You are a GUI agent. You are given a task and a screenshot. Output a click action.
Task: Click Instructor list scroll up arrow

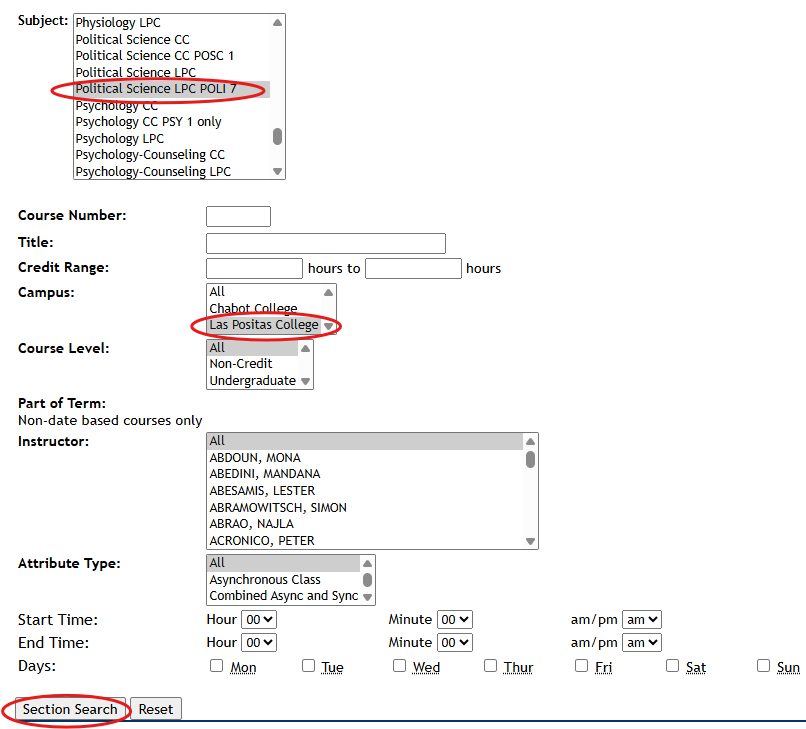530,441
